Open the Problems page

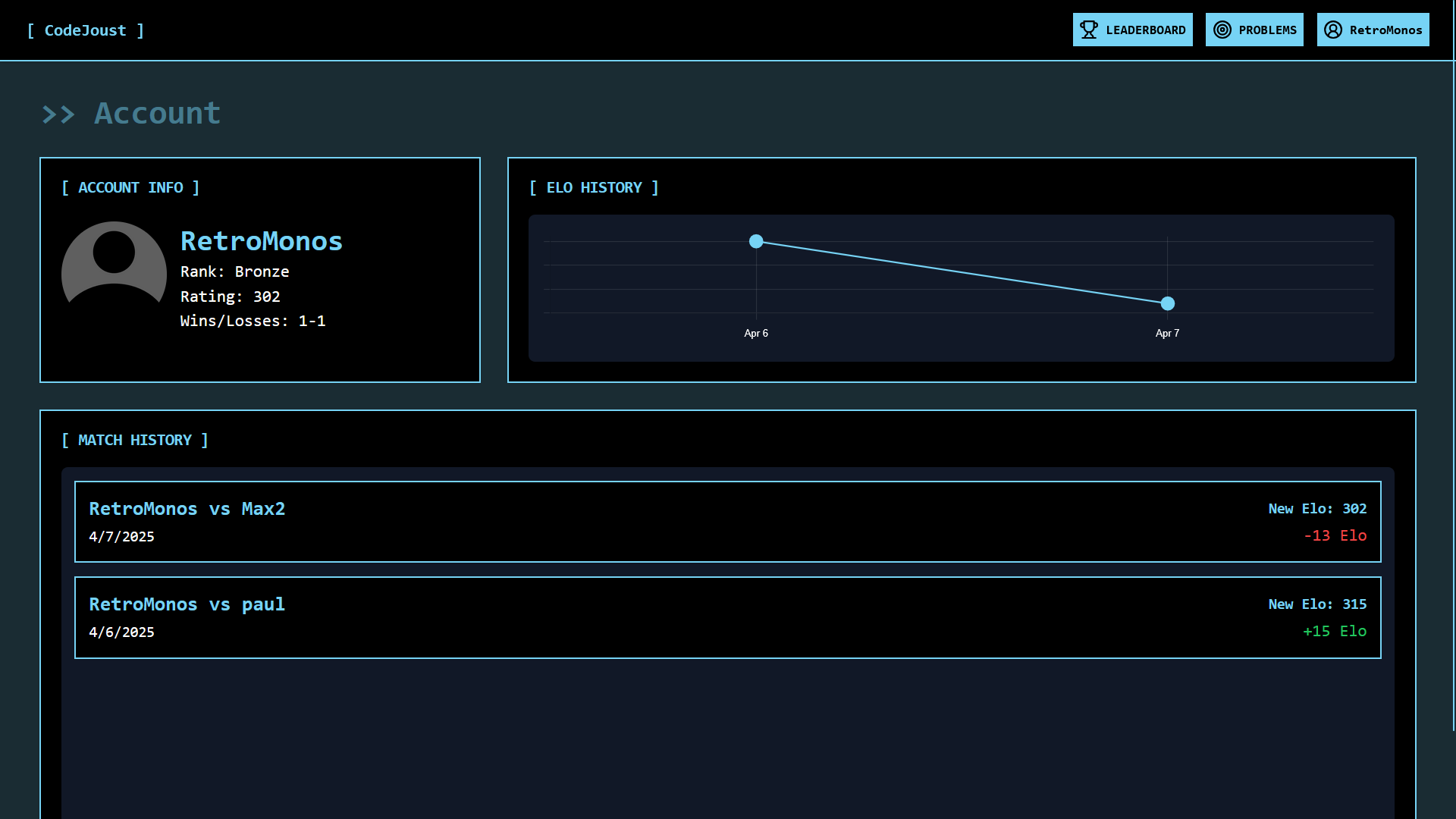coord(1254,30)
